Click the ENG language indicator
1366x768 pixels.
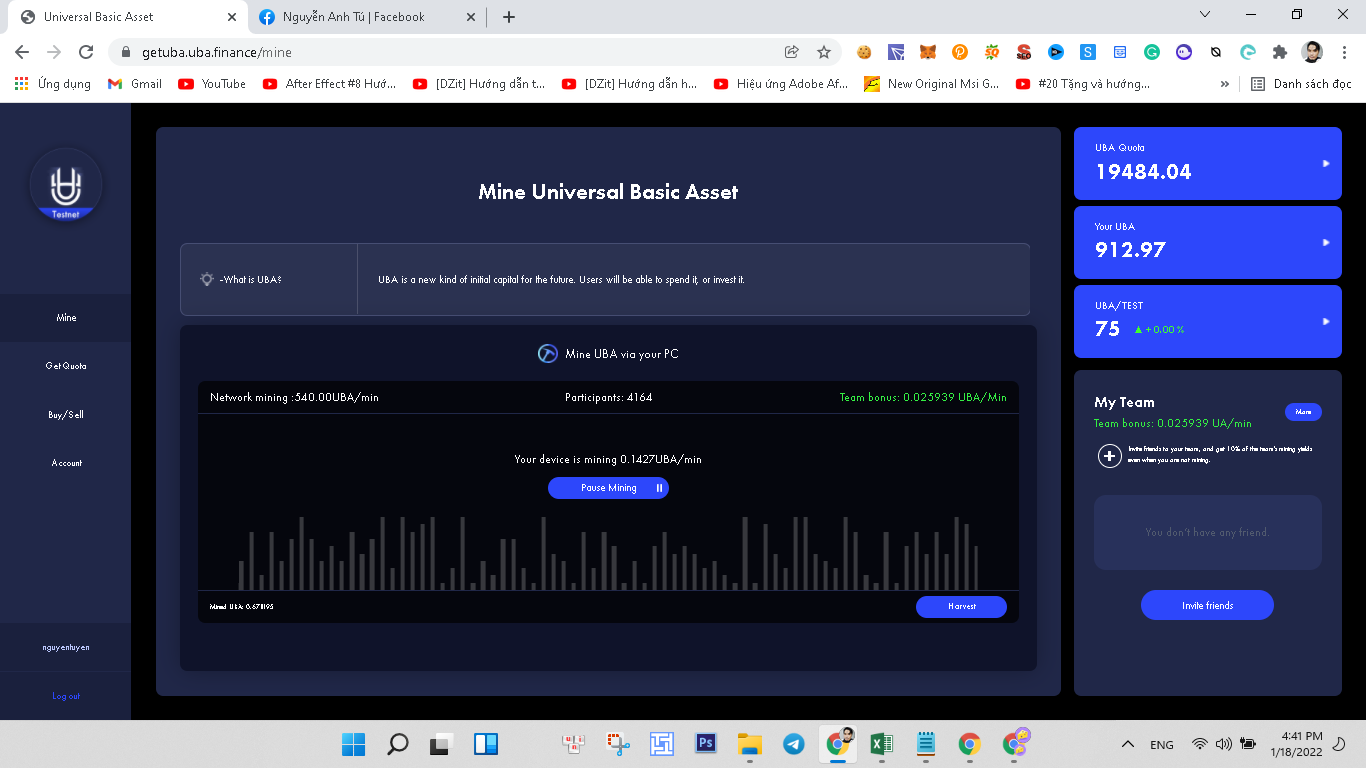pos(1162,744)
